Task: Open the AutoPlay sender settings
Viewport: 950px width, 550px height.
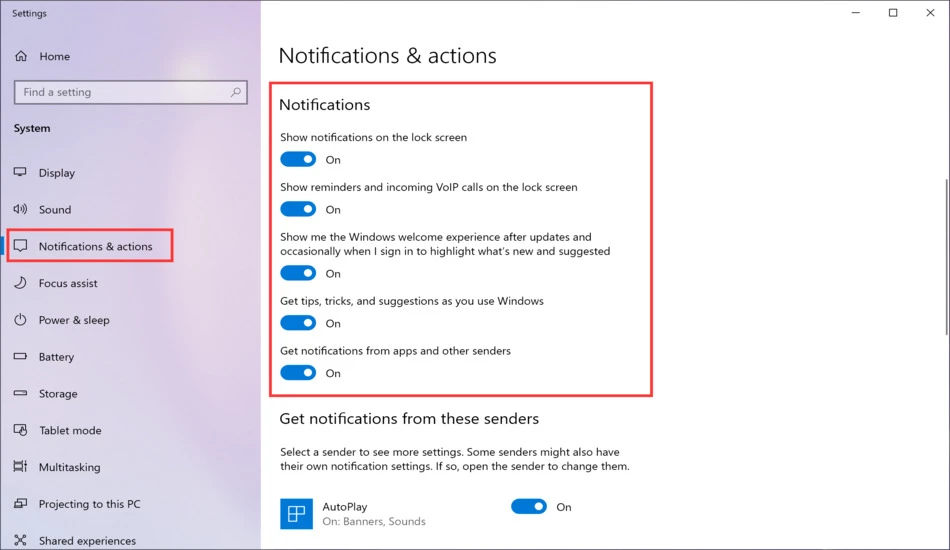Action: point(353,514)
